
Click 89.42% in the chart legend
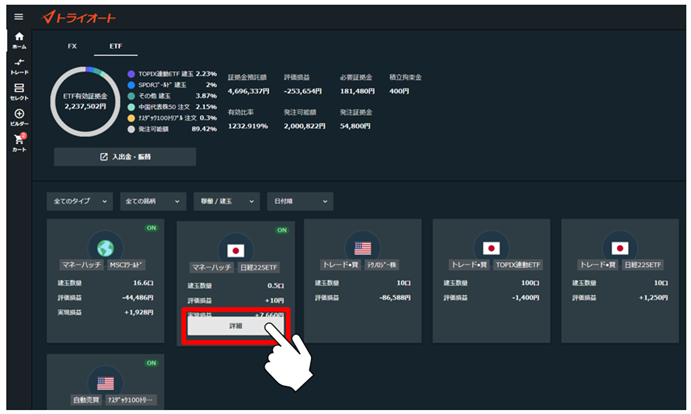[204, 129]
